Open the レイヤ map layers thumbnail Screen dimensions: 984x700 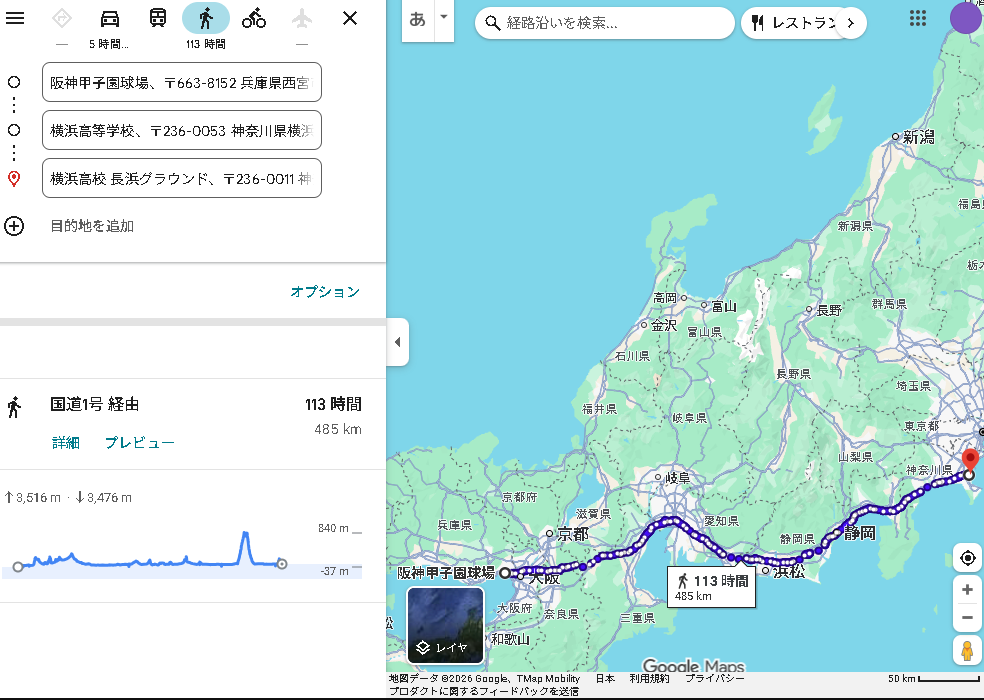445,626
